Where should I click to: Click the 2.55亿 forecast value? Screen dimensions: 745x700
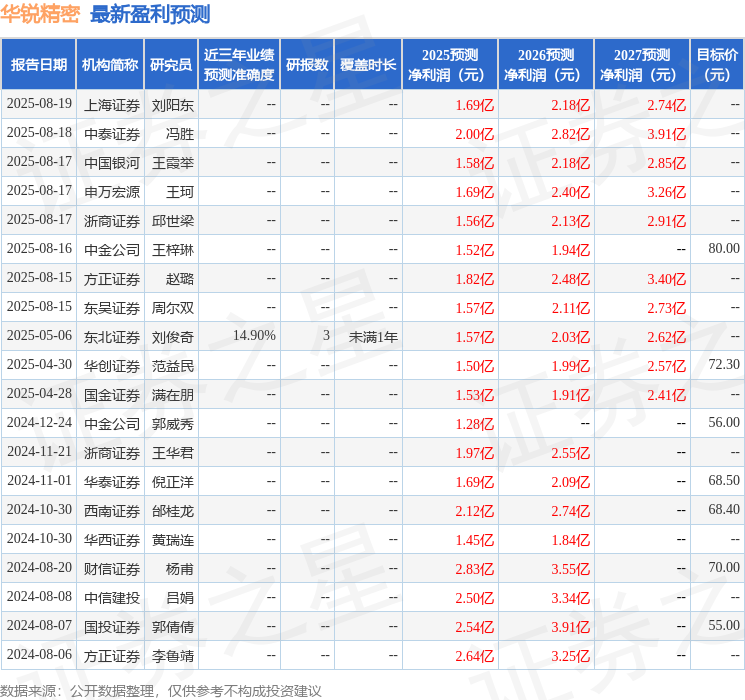[x=570, y=453]
